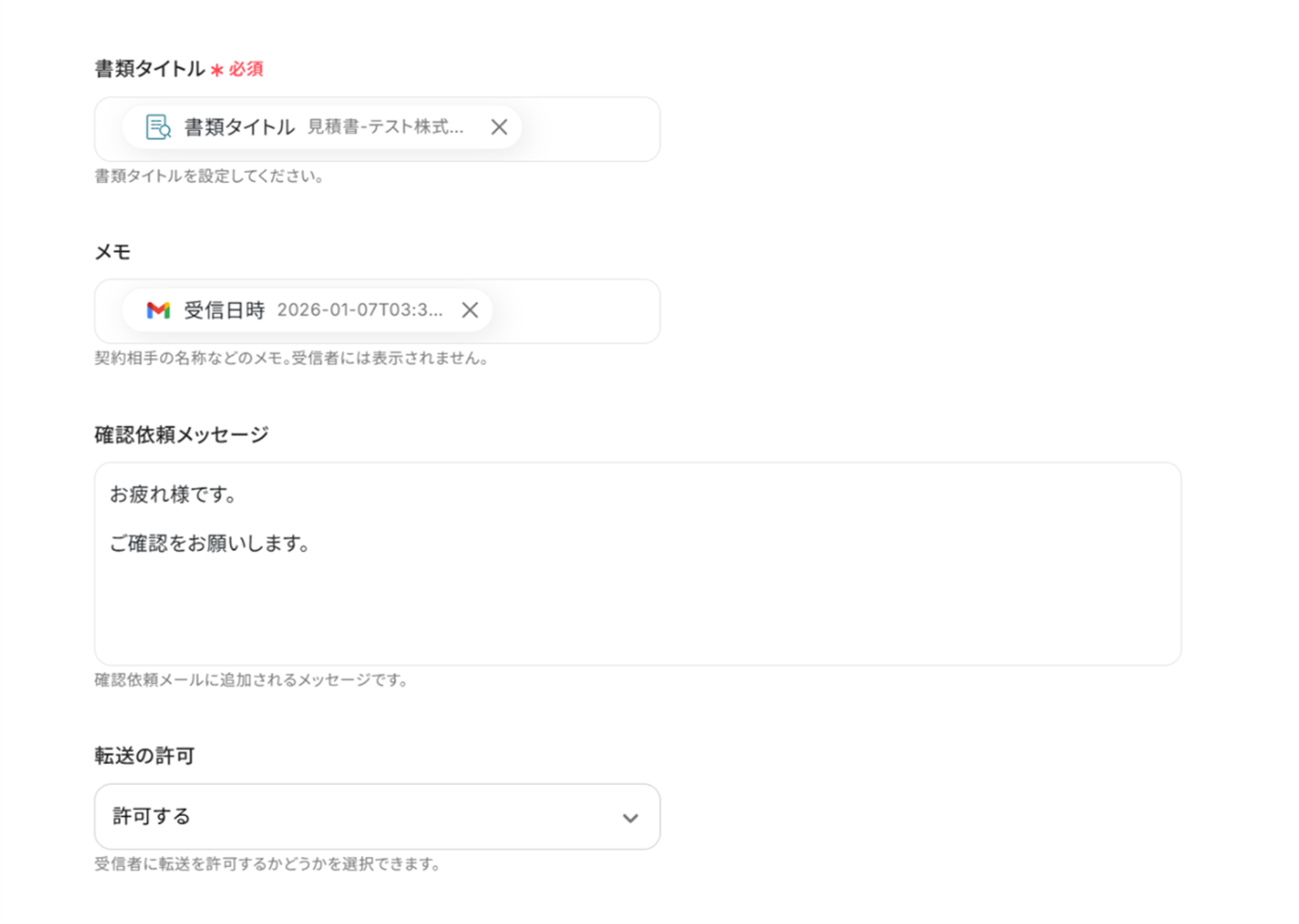The height and width of the screenshot is (924, 1299).
Task: Click the Gmail icon in メモ chip
Action: (x=158, y=310)
